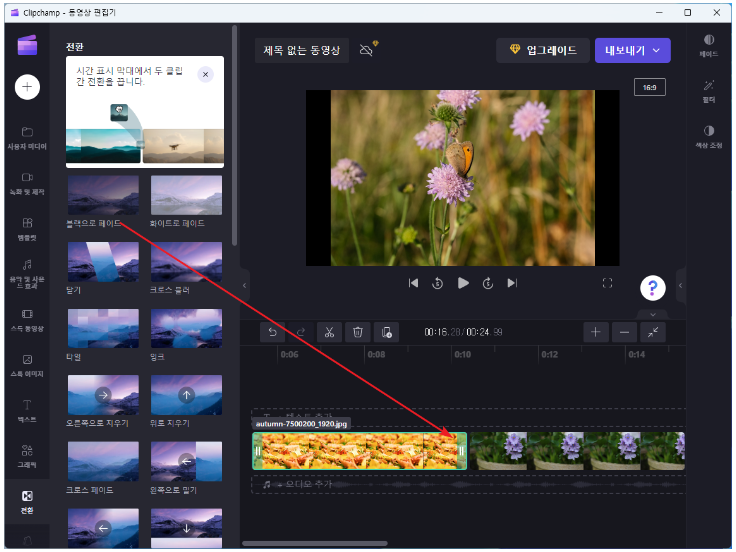Viewport: 736px width, 552px height.
Task: Click the 0:08 mark on the ruler
Action: coord(376,354)
